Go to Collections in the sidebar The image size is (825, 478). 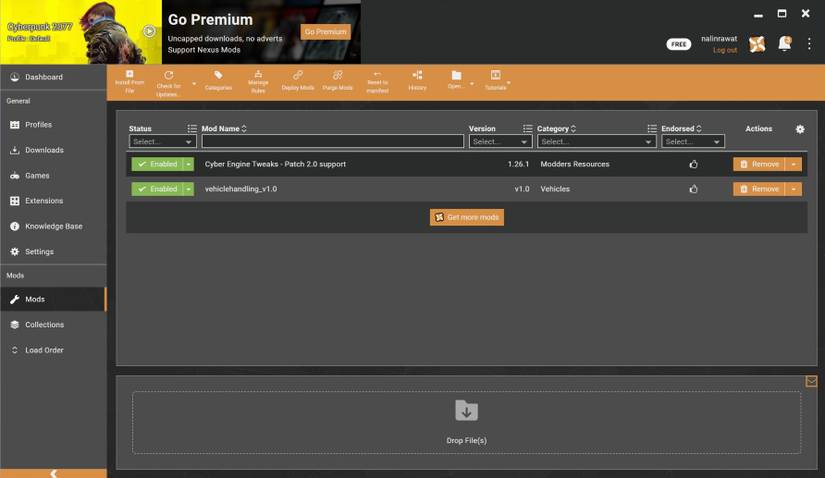[x=44, y=325]
